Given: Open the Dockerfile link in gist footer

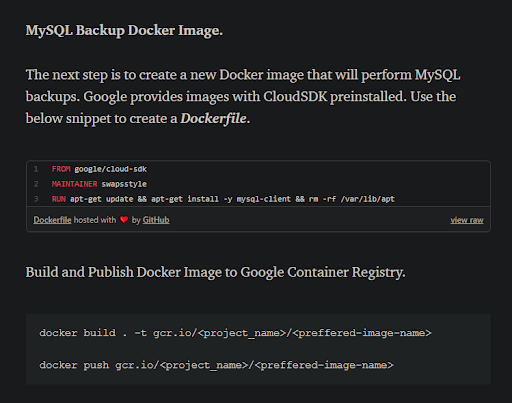Looking at the screenshot, I should (x=52, y=220).
